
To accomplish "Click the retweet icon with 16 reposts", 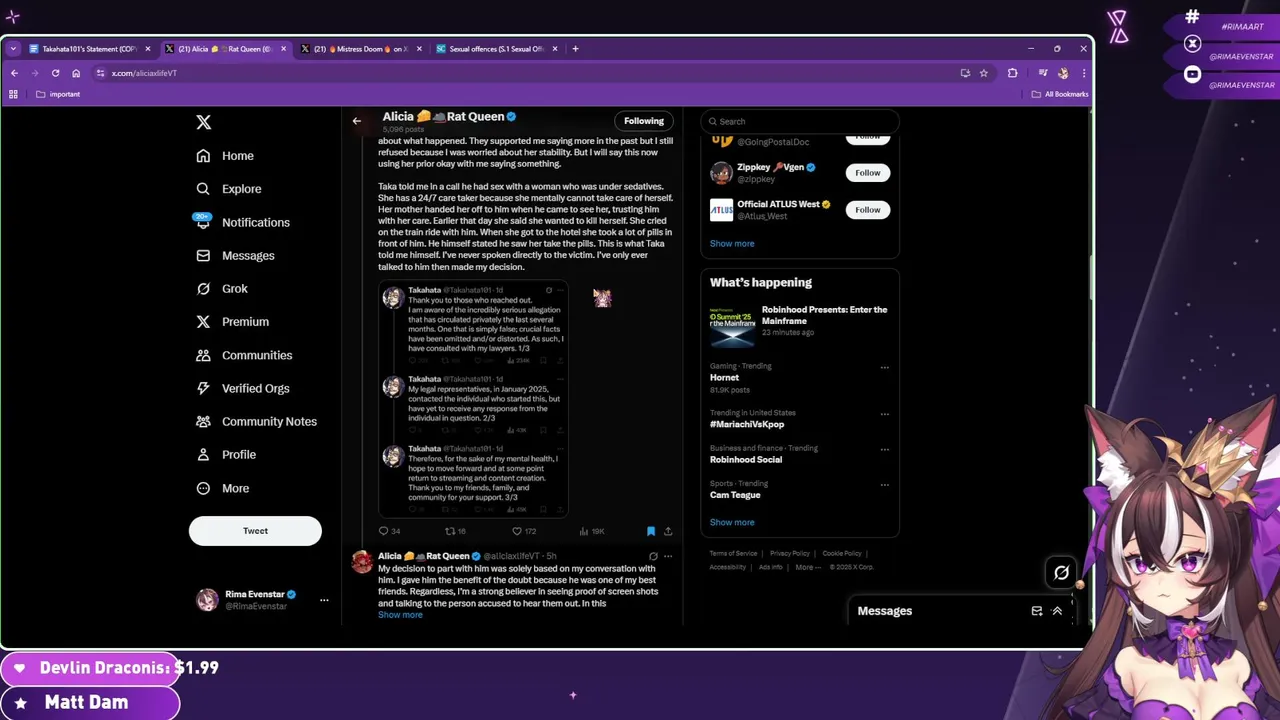I will click(449, 531).
